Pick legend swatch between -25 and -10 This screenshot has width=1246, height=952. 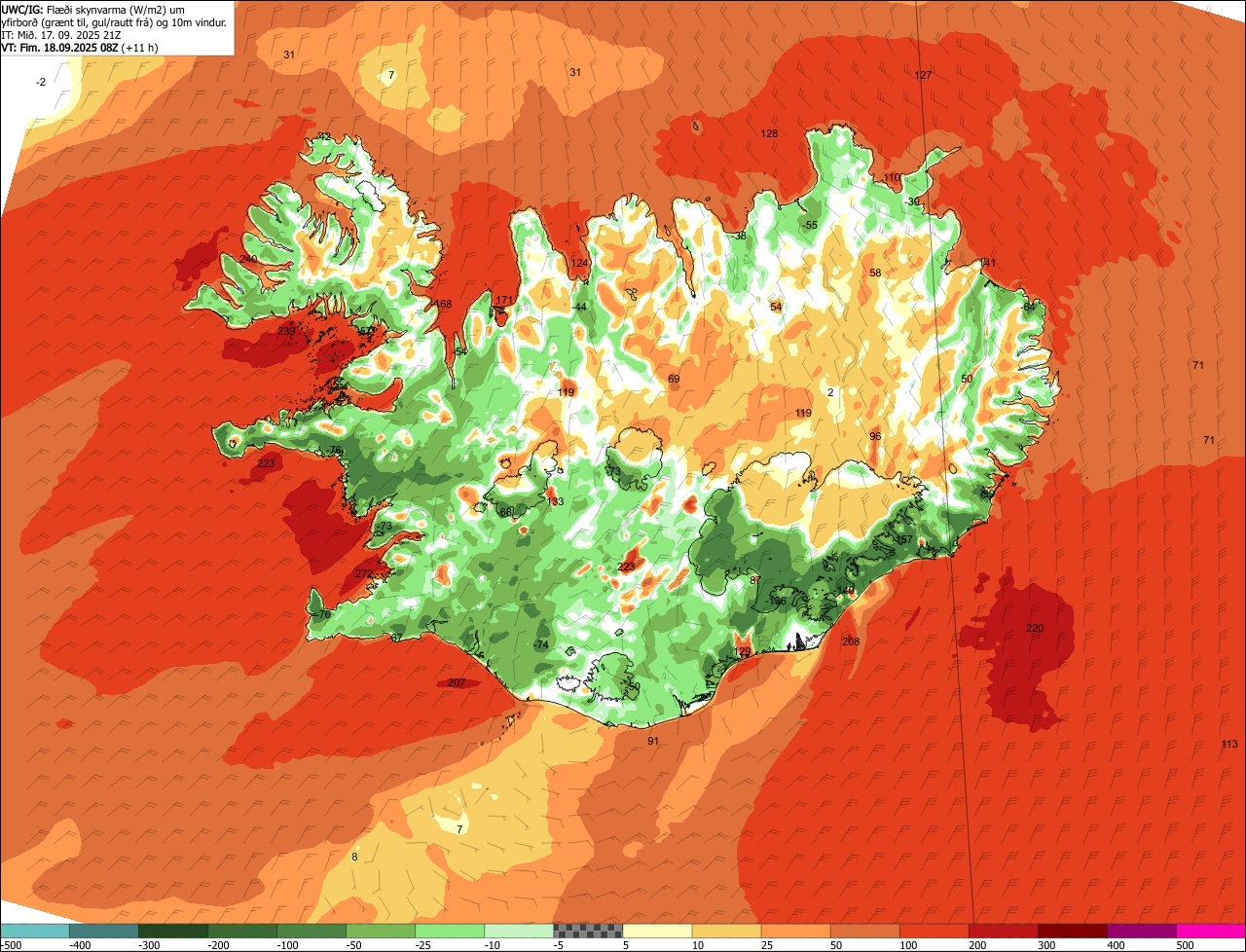(x=450, y=931)
